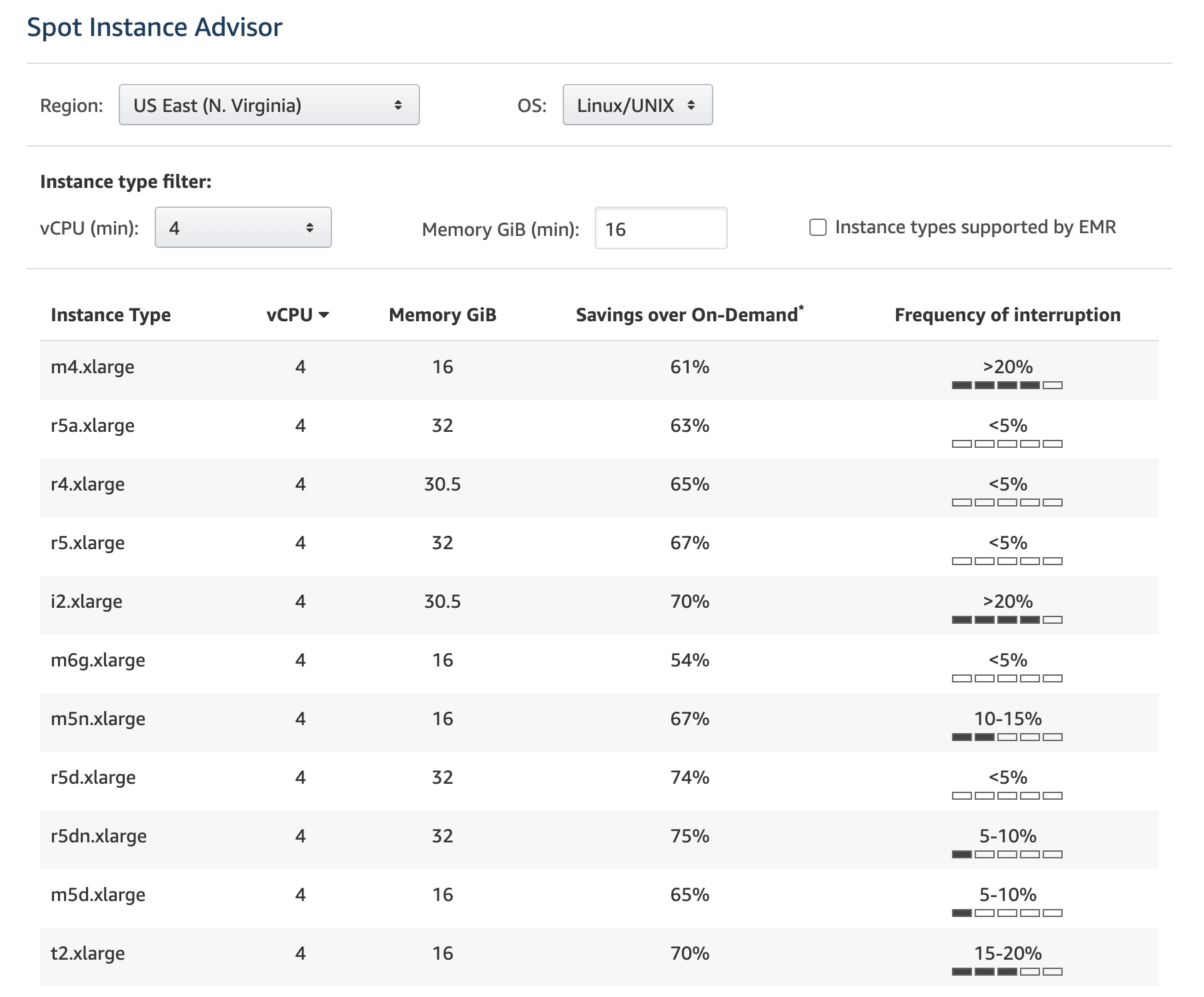Click the t2.xlarge interruption frequency bar

tap(1007, 972)
